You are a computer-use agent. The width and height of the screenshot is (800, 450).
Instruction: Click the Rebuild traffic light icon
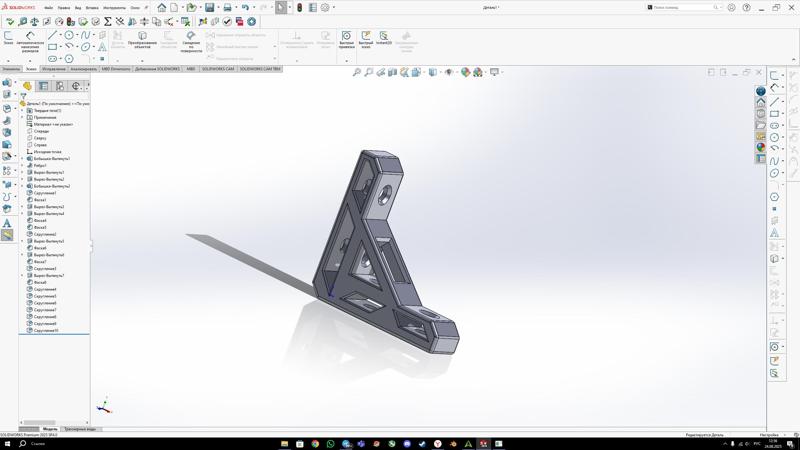pyautogui.click(x=299, y=8)
